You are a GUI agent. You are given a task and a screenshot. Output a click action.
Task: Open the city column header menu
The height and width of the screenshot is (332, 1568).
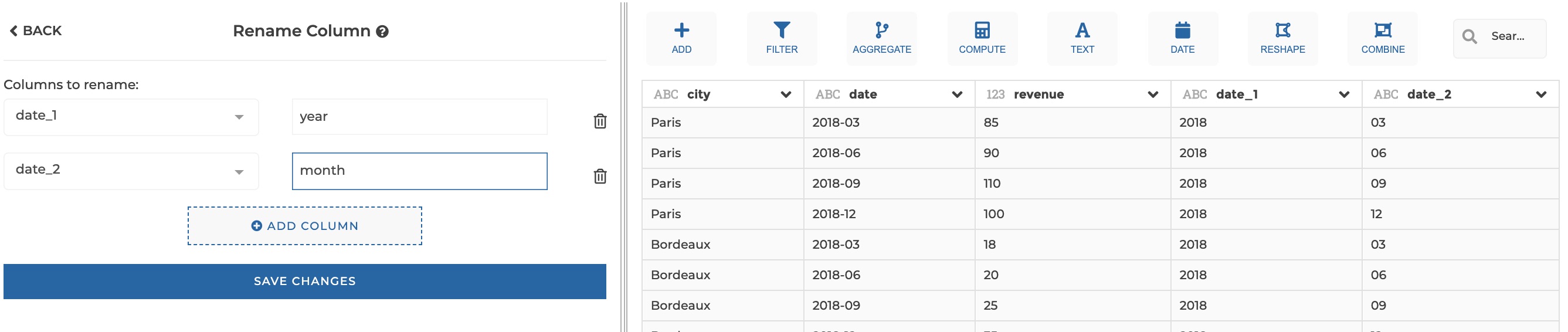[x=786, y=94]
